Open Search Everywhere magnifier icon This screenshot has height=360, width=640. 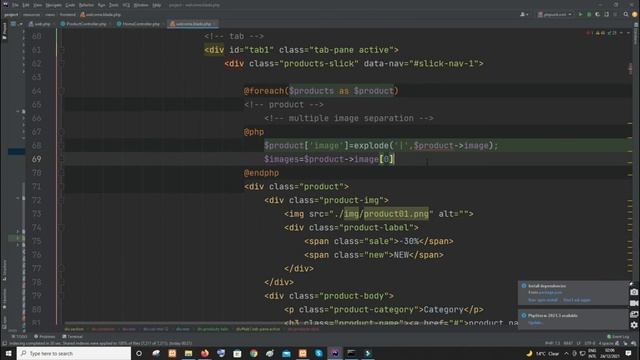coord(626,15)
